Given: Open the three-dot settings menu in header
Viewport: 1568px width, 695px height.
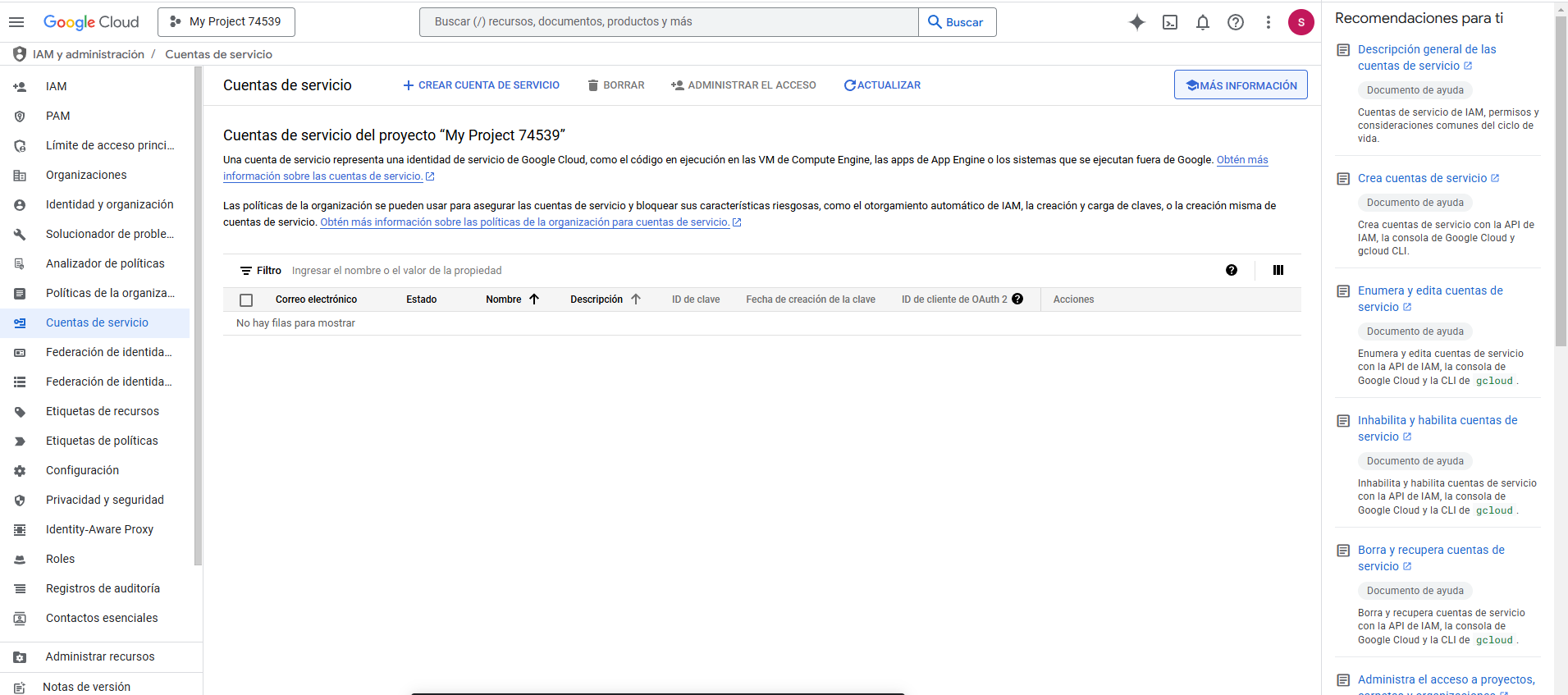Looking at the screenshot, I should click(1269, 22).
